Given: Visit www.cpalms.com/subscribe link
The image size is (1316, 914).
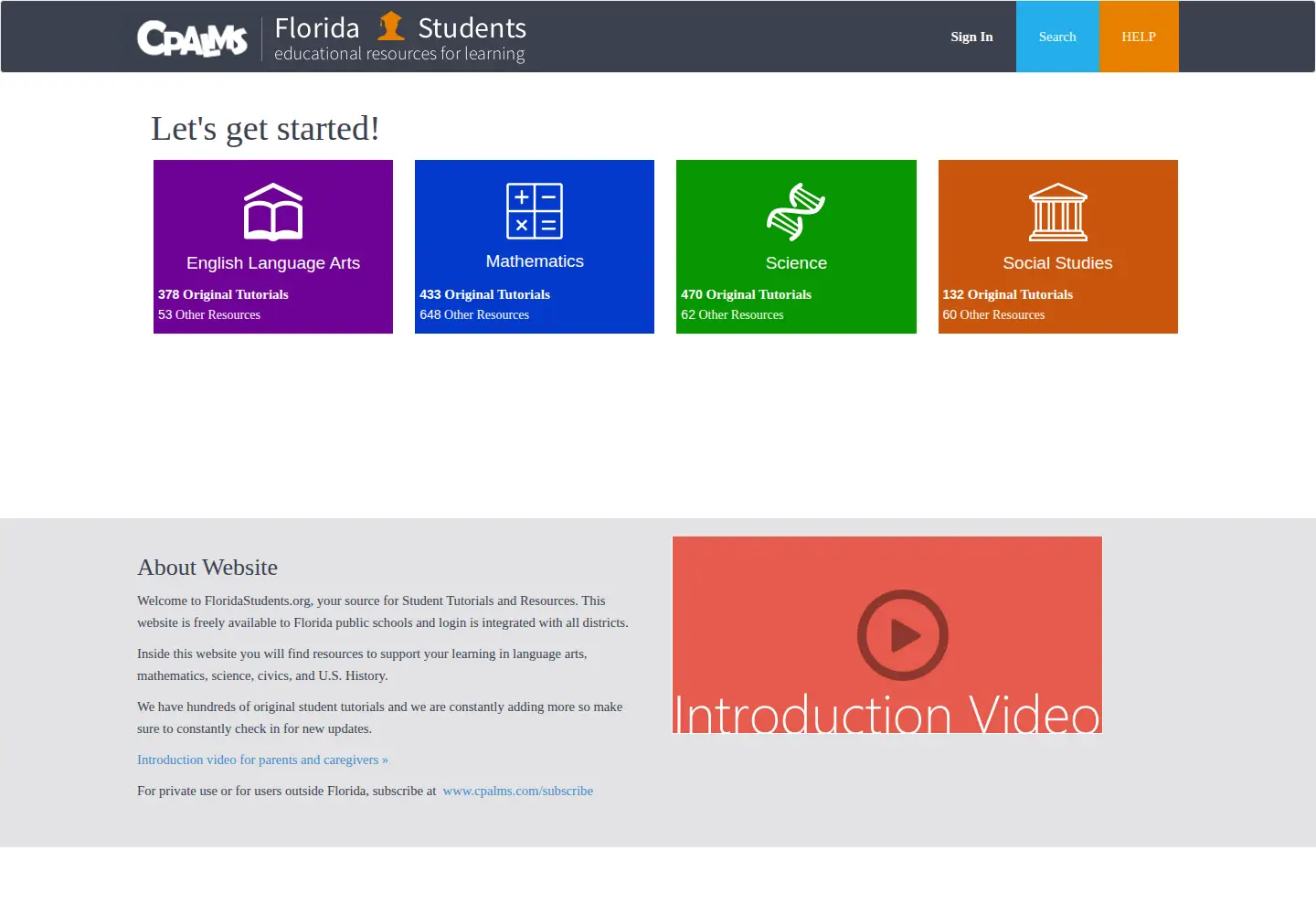Looking at the screenshot, I should 518,791.
